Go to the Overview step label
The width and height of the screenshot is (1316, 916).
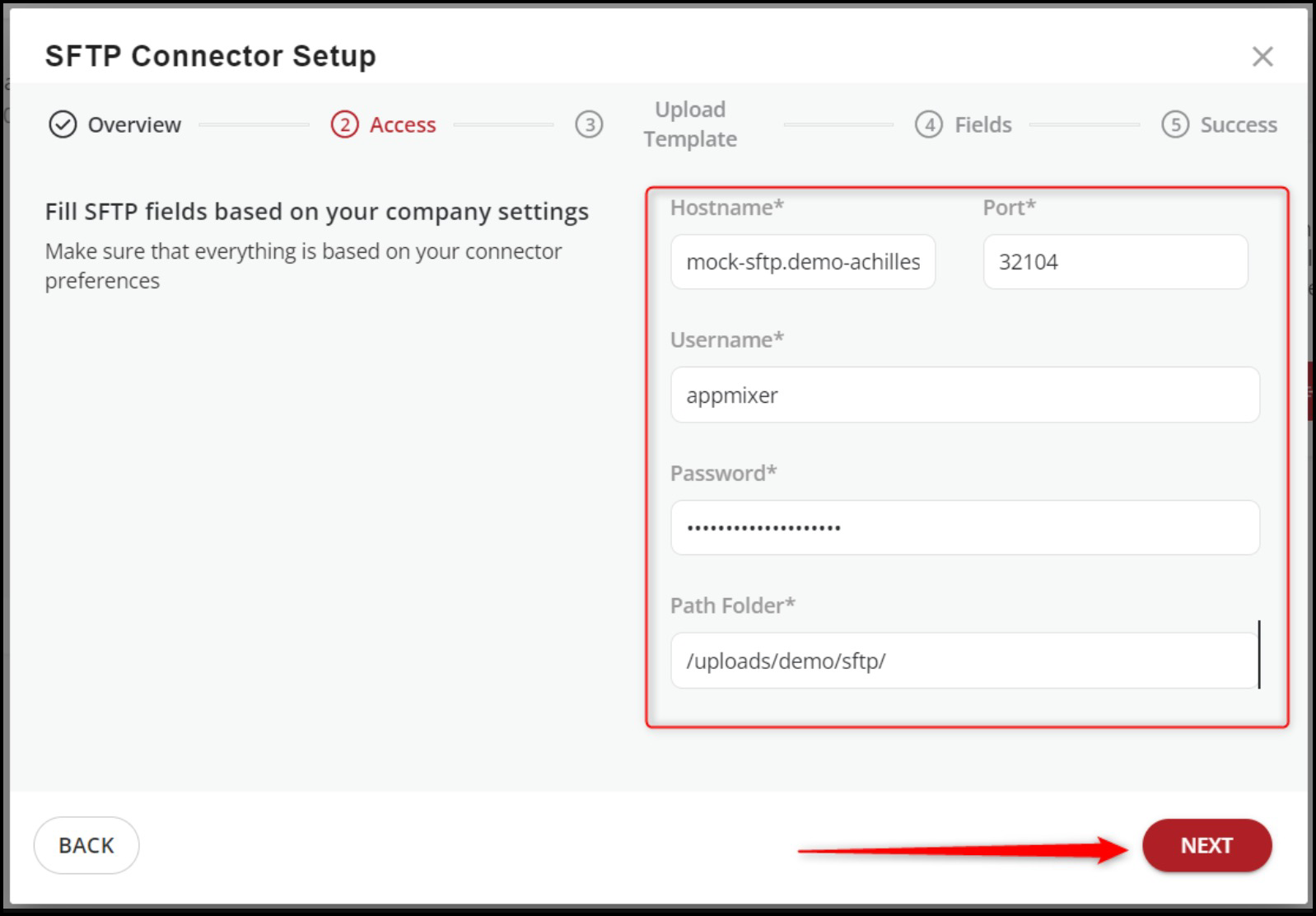click(134, 124)
